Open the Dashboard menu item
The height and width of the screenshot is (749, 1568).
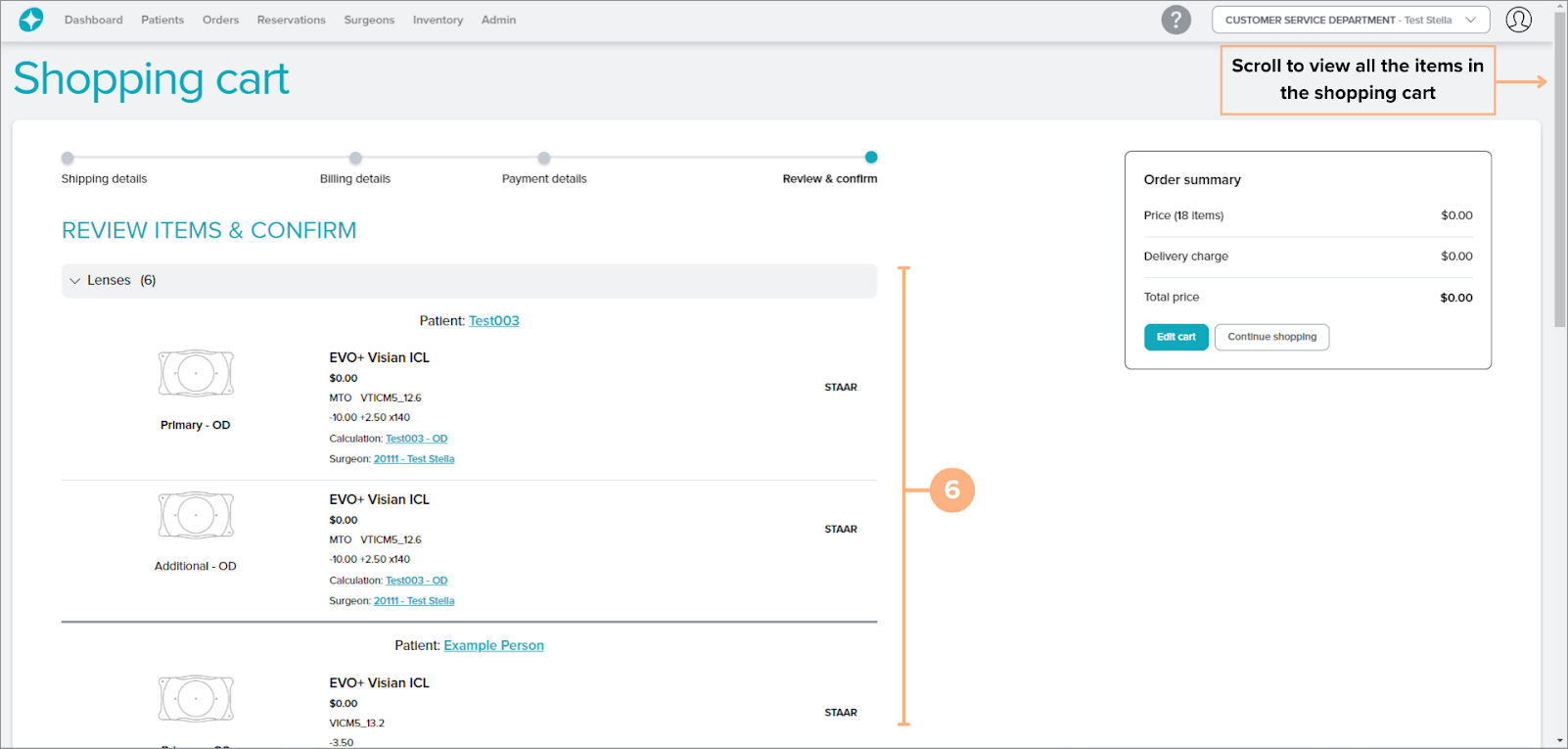94,20
